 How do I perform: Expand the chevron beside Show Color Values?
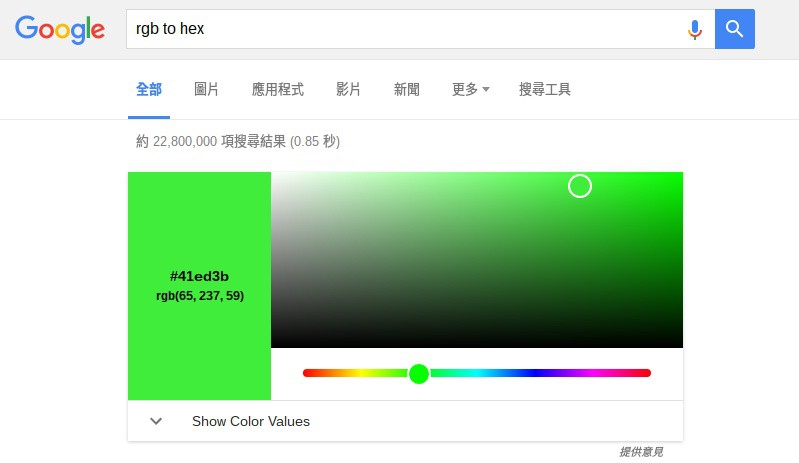(x=156, y=421)
